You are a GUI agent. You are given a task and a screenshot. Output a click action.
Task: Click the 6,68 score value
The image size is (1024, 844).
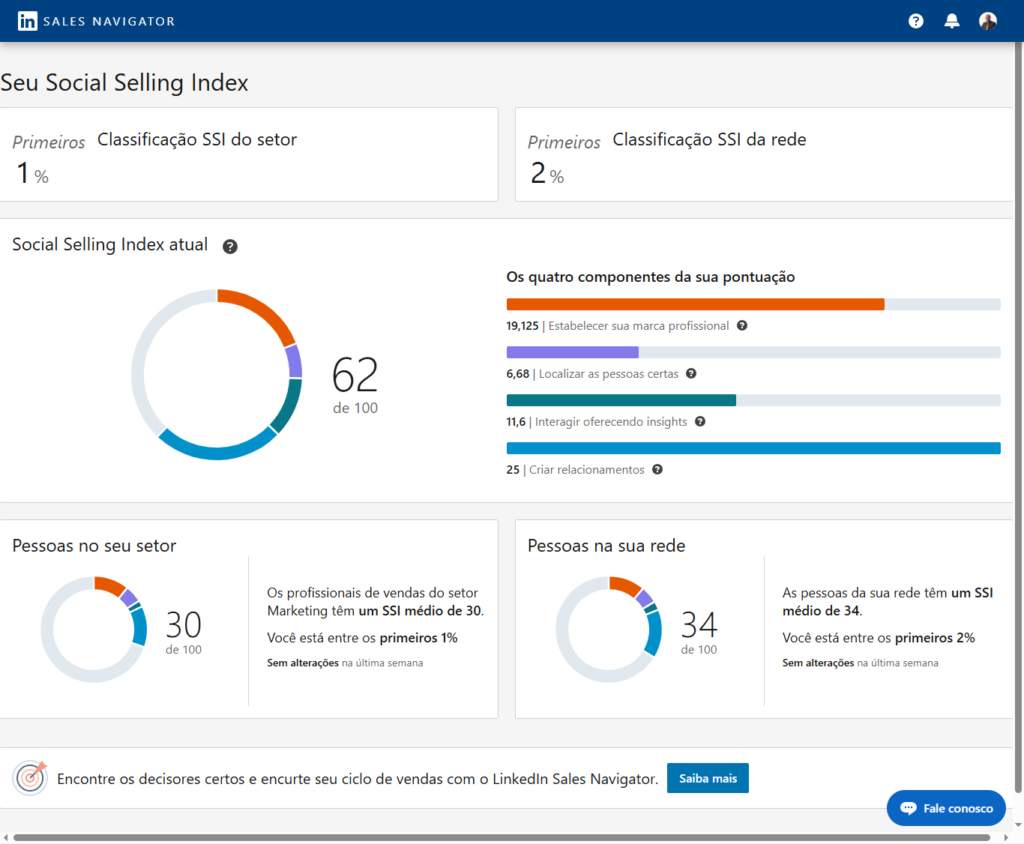[517, 374]
